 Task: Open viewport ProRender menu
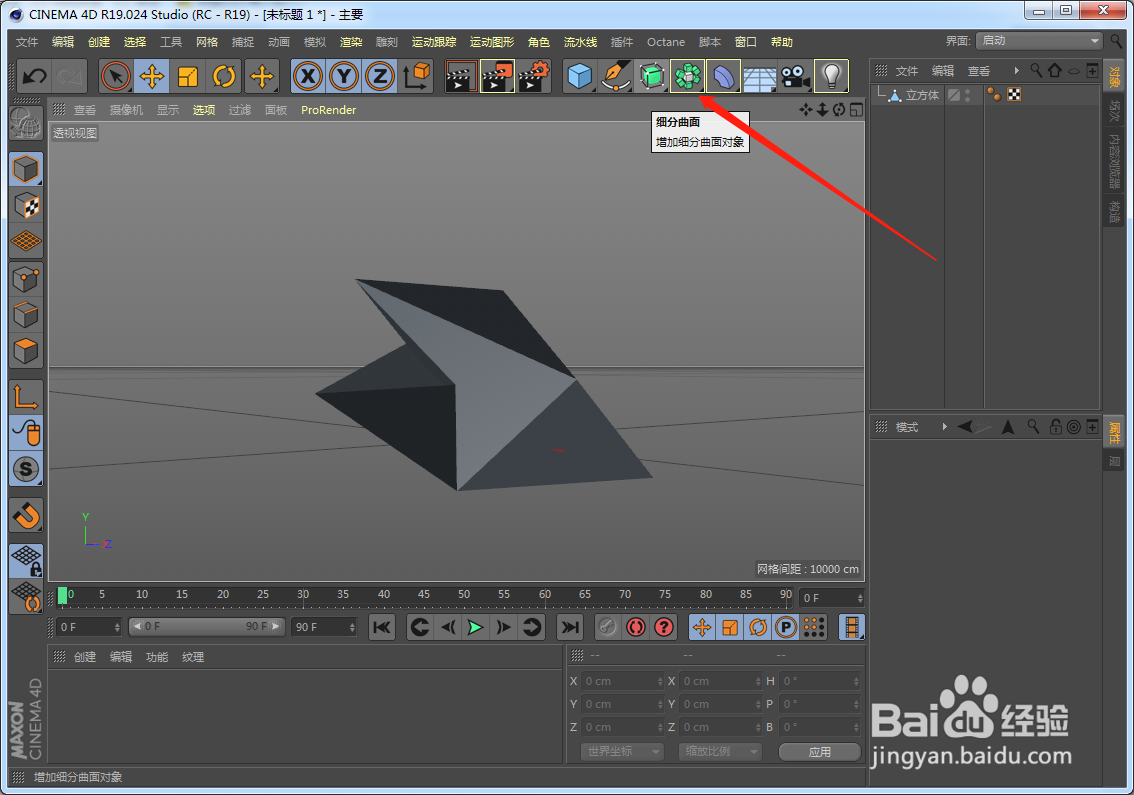tap(328, 110)
